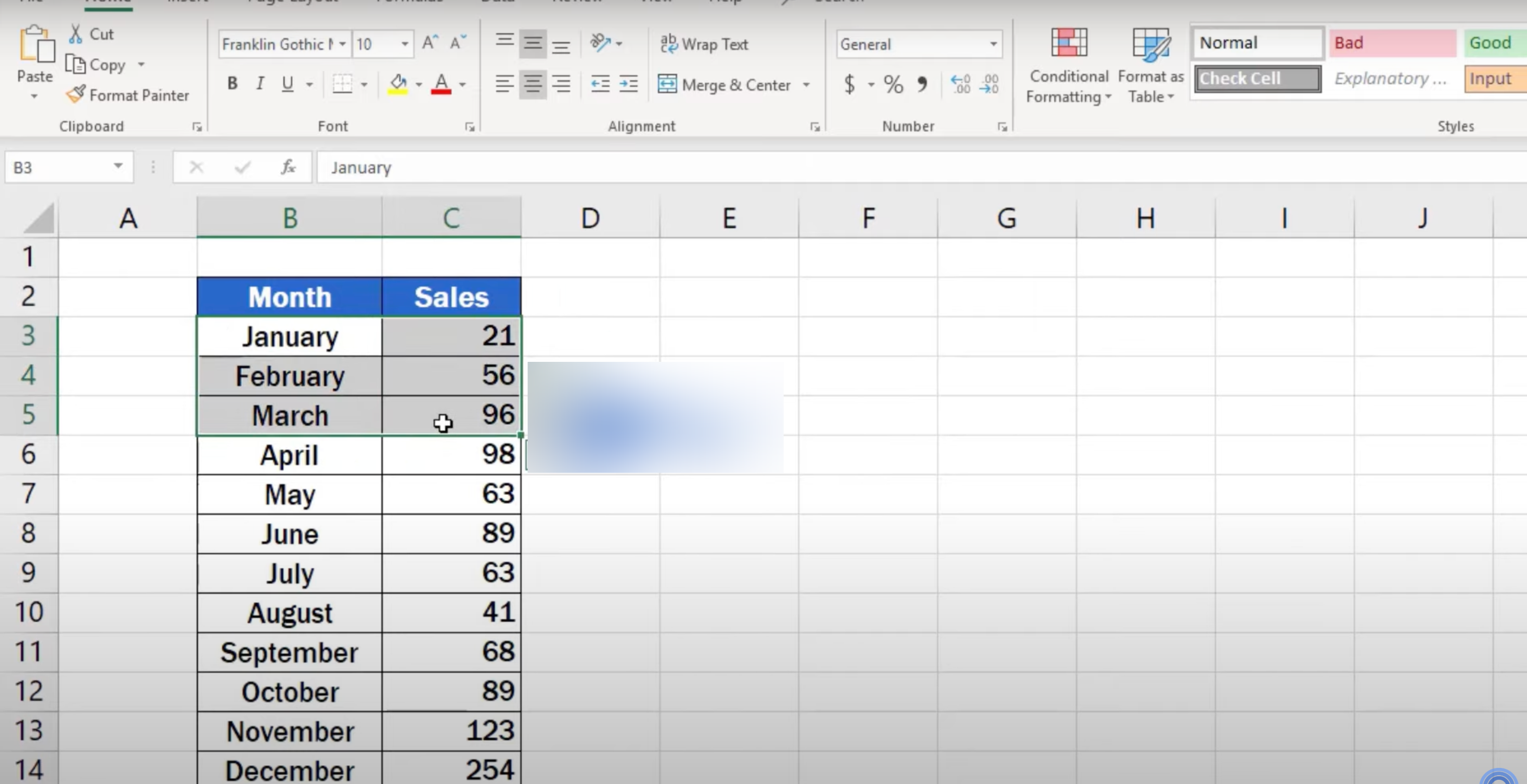Open Font dialog launcher arrow
Image resolution: width=1527 pixels, height=784 pixels.
point(470,127)
